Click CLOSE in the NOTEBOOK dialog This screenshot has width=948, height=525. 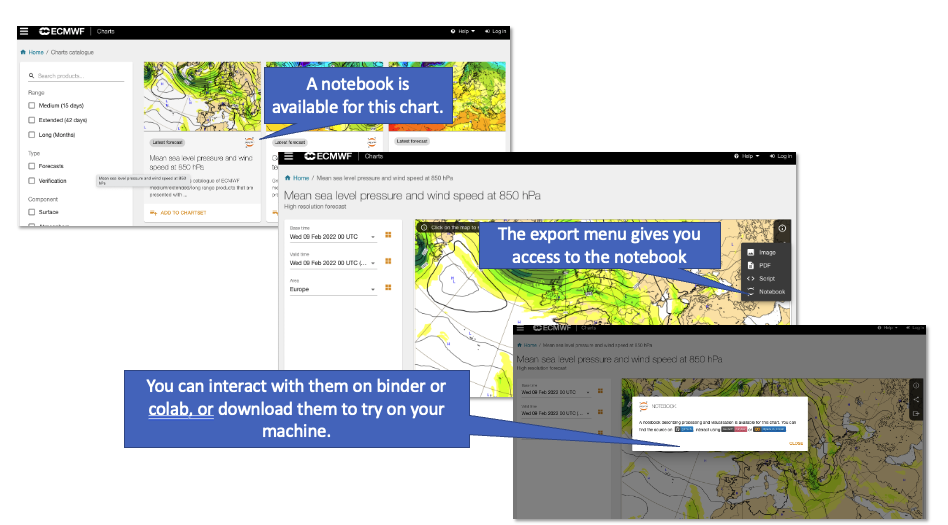pos(796,443)
